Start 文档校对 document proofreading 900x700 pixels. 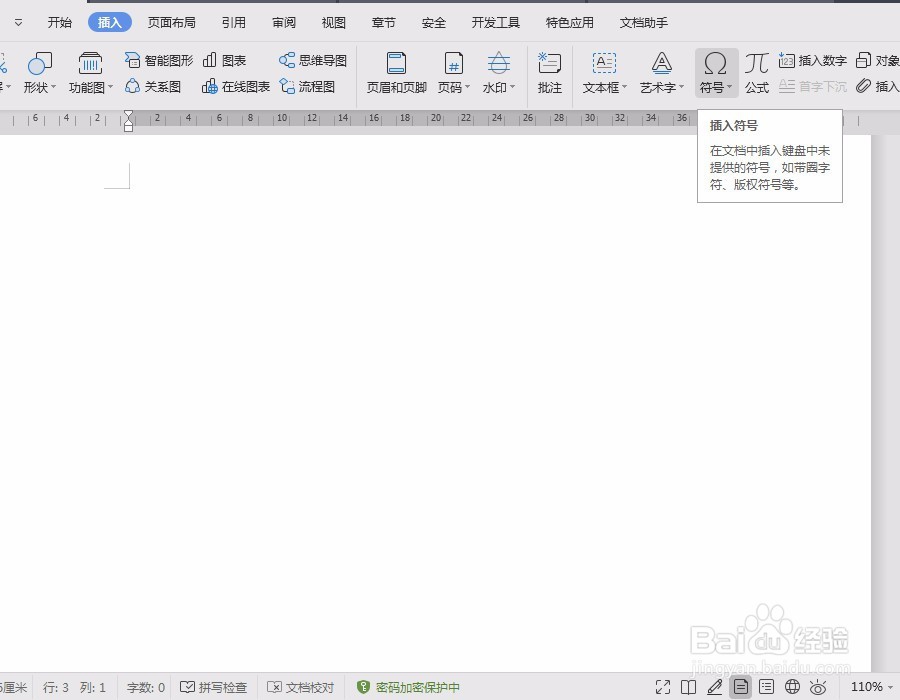coord(301,688)
